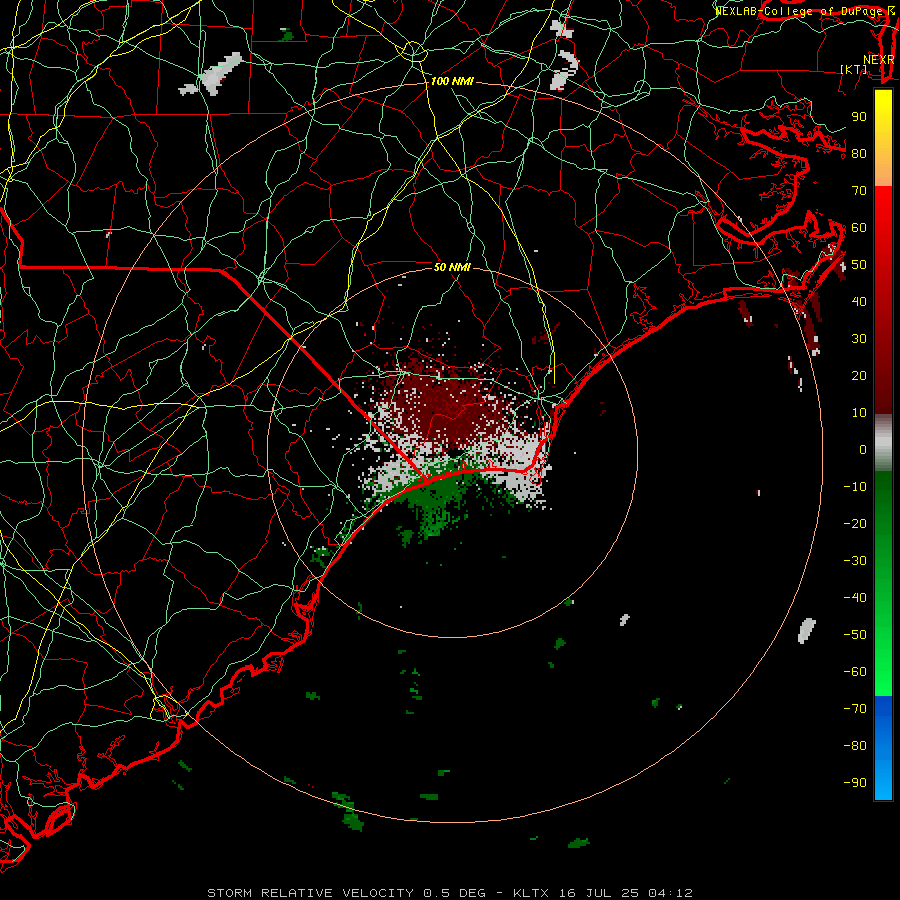Click the -90 value on velocity scale
The height and width of the screenshot is (900, 900).
855,783
